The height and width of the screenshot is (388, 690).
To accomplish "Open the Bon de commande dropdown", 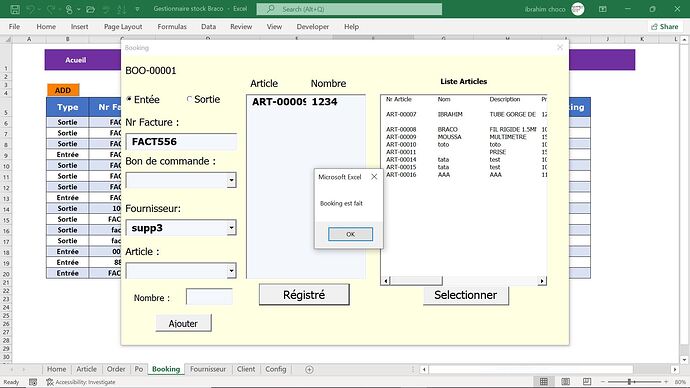I will point(231,180).
